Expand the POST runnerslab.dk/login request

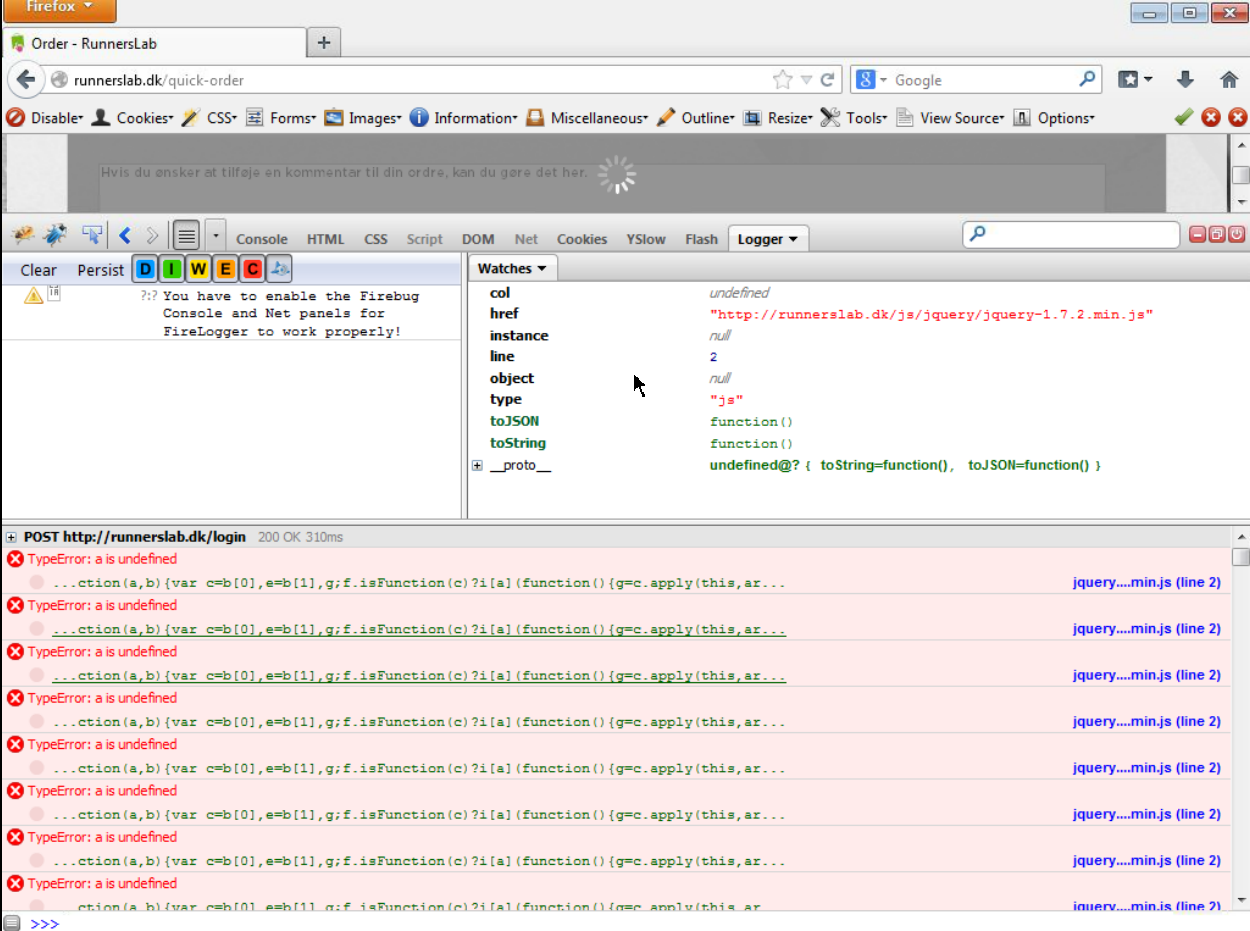tap(12, 537)
